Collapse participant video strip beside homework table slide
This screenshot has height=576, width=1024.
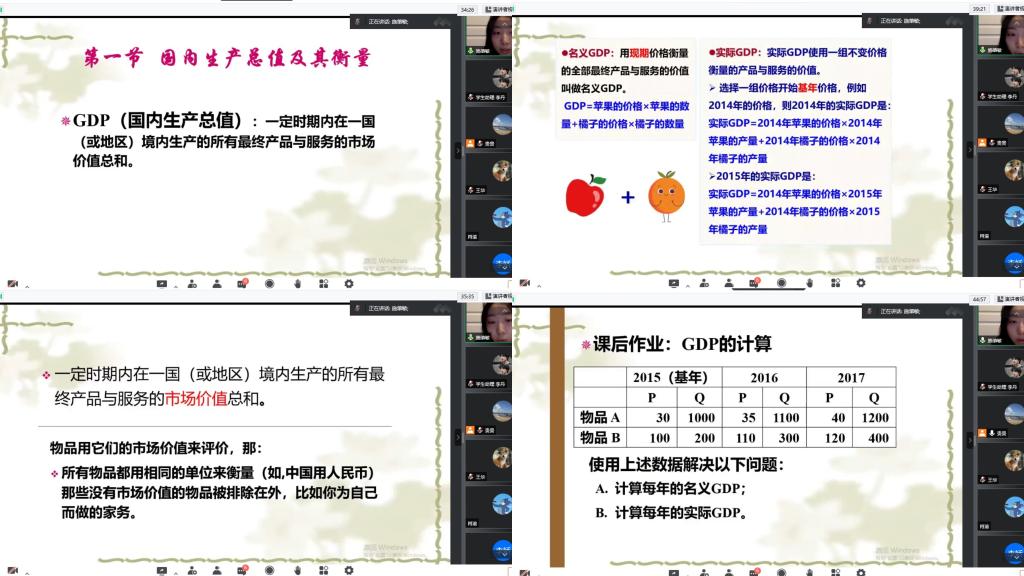[x=970, y=437]
